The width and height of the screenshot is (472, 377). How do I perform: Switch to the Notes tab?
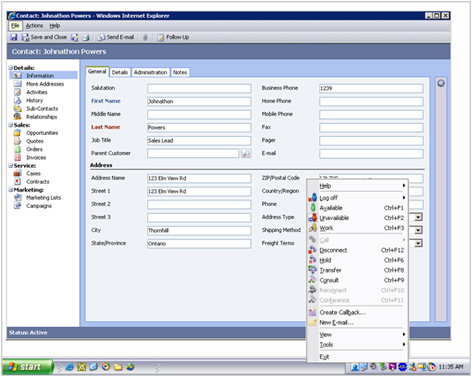tap(180, 72)
